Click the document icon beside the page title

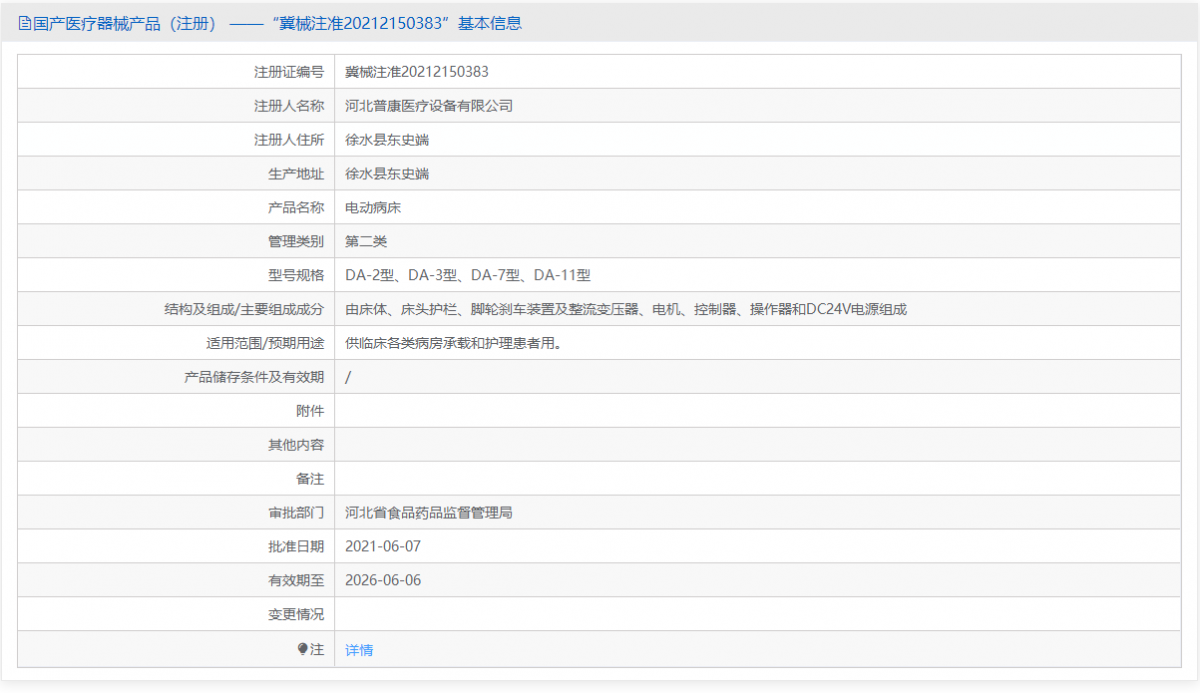(24, 23)
